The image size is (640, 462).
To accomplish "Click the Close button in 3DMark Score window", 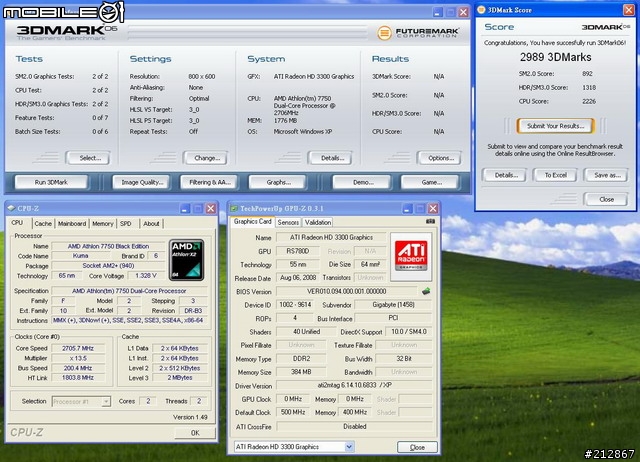I will (606, 200).
